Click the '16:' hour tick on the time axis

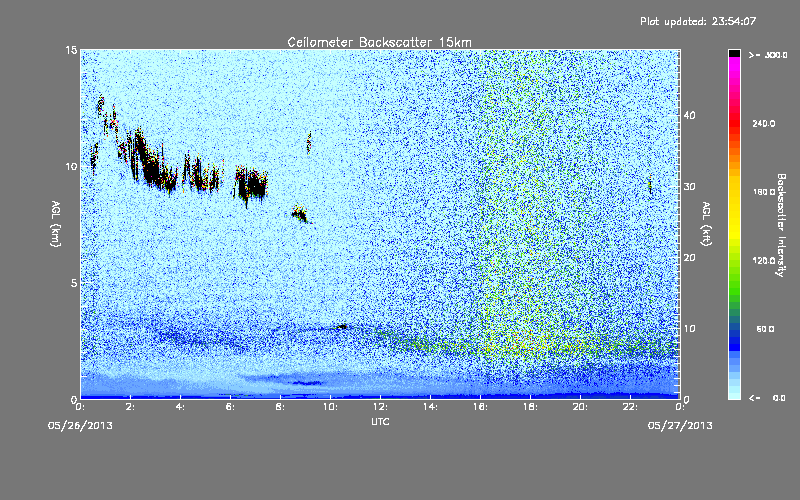pyautogui.click(x=480, y=407)
